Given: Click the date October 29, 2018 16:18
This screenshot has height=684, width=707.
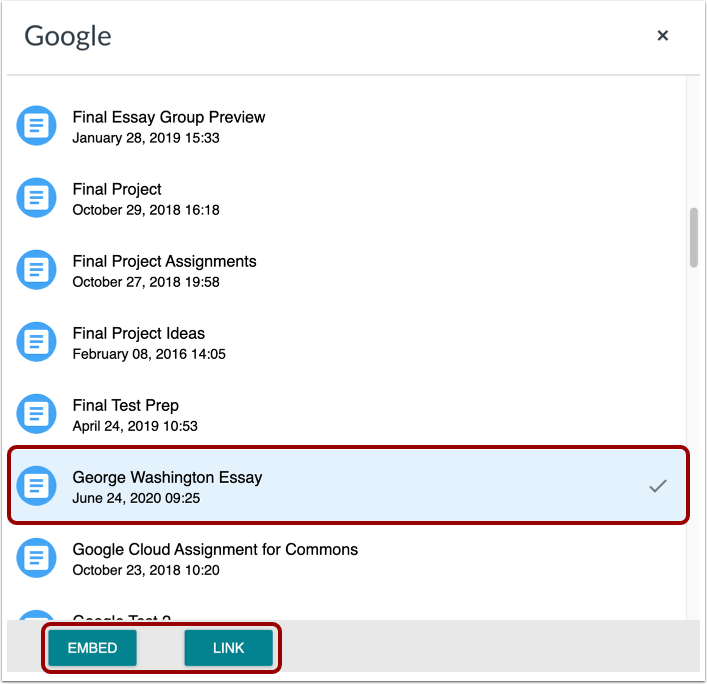Looking at the screenshot, I should point(146,210).
